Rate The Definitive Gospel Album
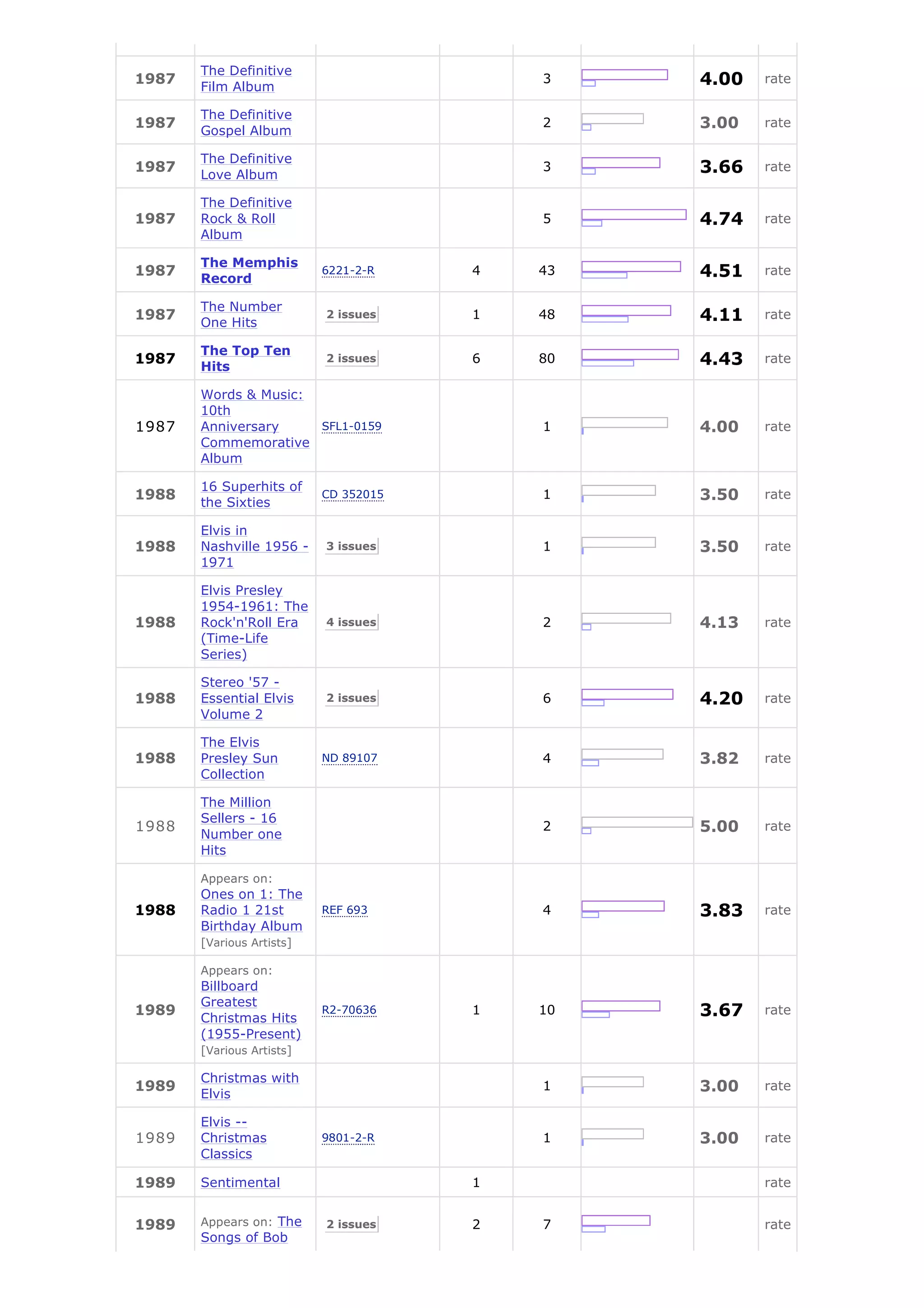This screenshot has height=1308, width=924. coord(777,123)
